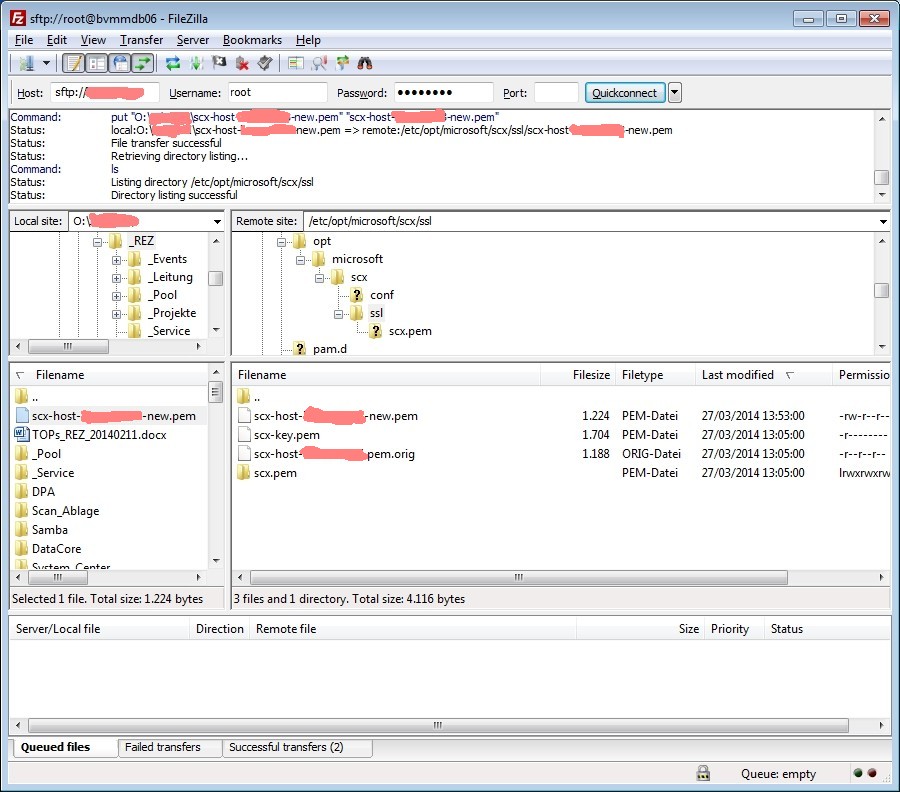This screenshot has width=900, height=792.
Task: Collapse the _REZ folder in local tree
Action: (97, 242)
